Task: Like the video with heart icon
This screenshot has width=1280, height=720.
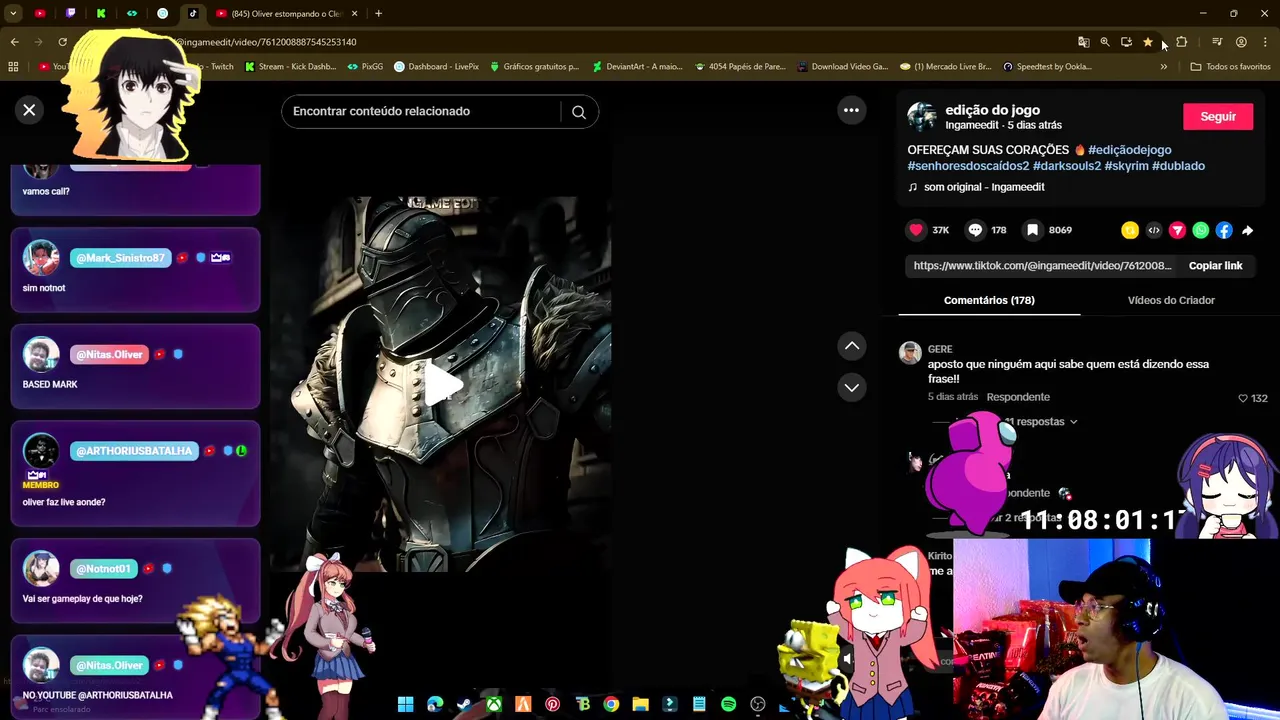Action: 916,230
